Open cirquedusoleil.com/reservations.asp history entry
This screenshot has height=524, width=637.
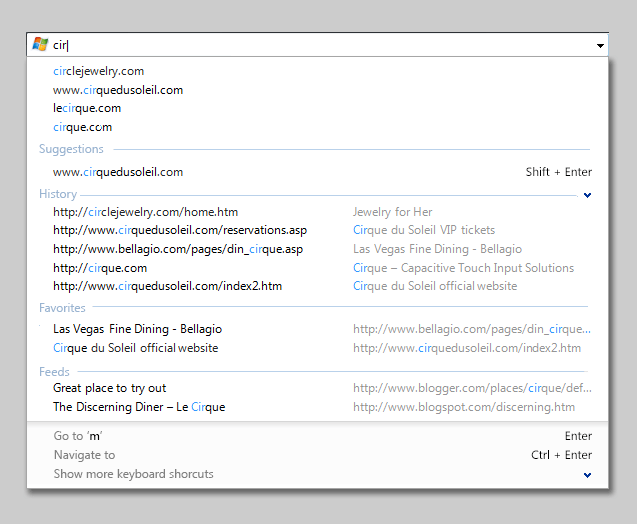pos(180,230)
